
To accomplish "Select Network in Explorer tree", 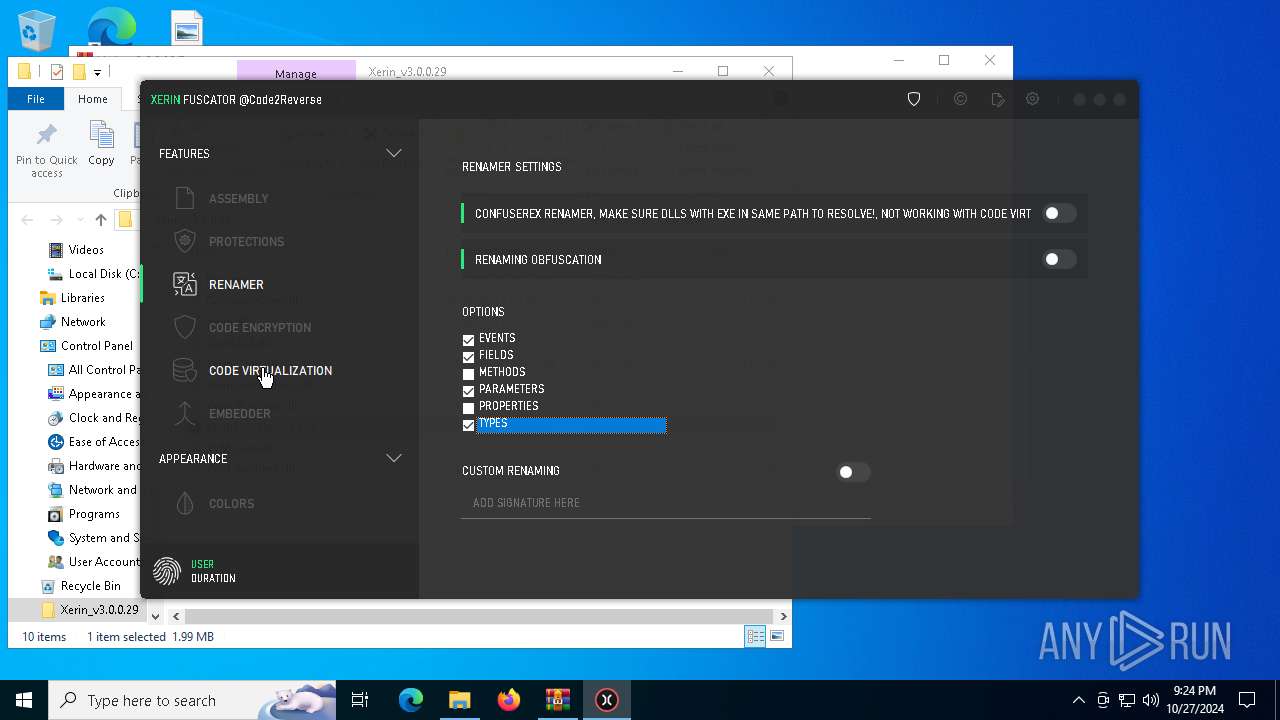I will 83,322.
